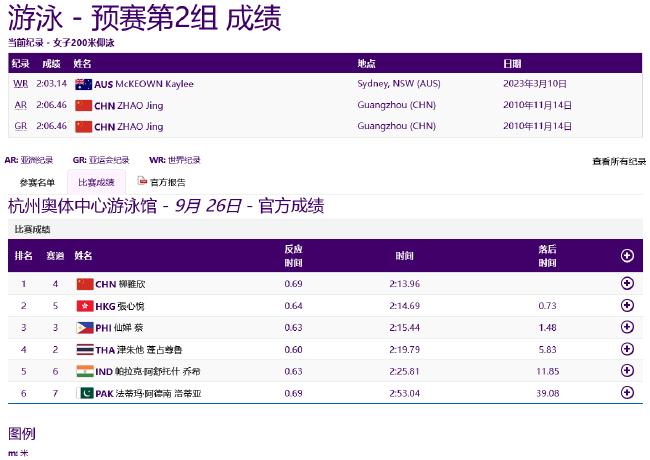Open the HKG athlete name in rank 2
The image size is (650, 460).
click(120, 306)
